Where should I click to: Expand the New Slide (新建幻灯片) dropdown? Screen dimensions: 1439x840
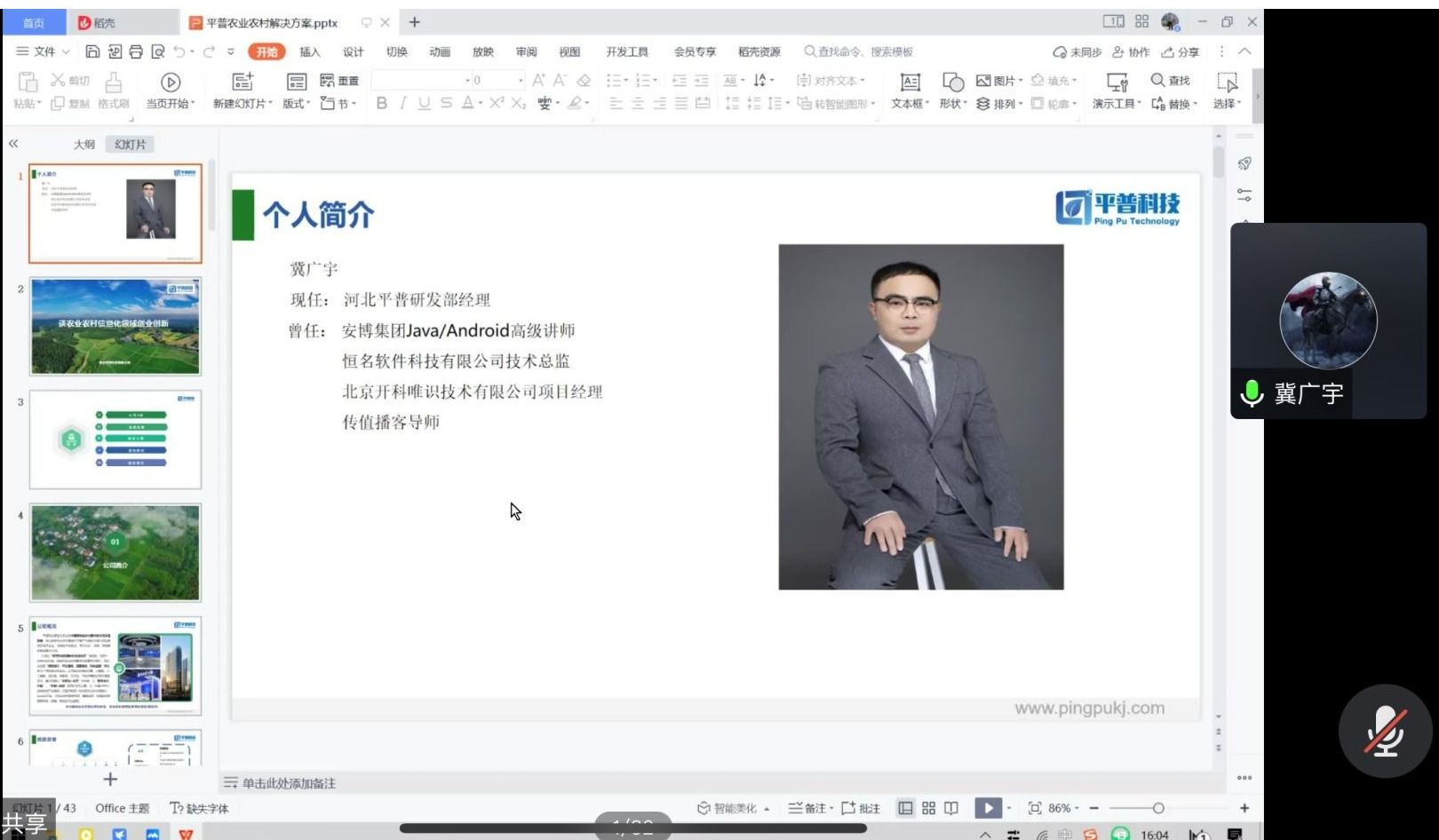point(243,104)
